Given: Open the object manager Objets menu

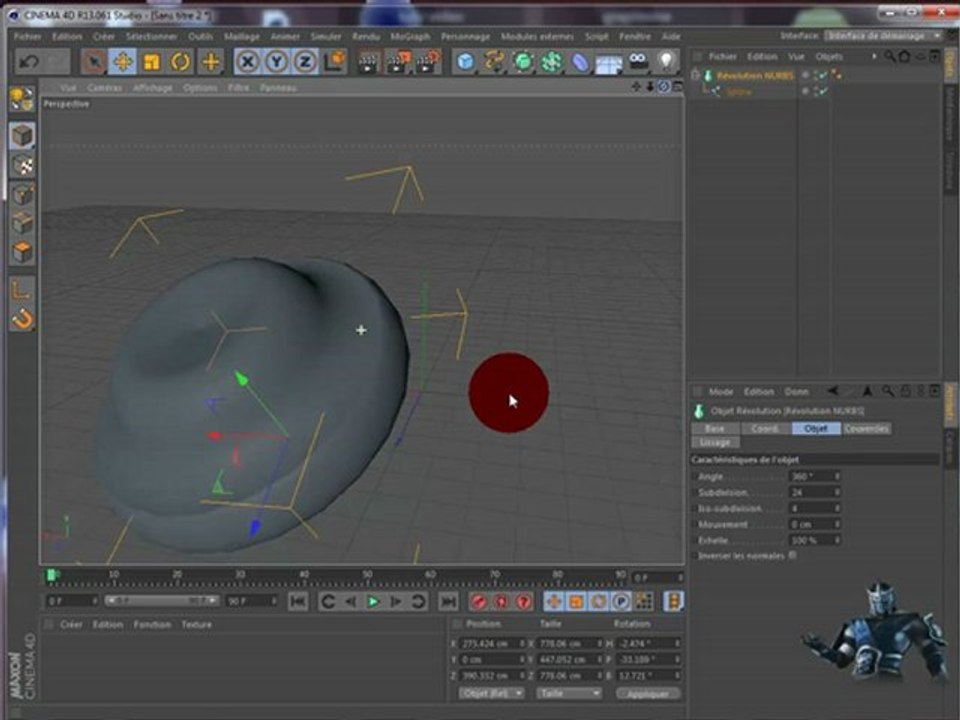Looking at the screenshot, I should [x=829, y=56].
